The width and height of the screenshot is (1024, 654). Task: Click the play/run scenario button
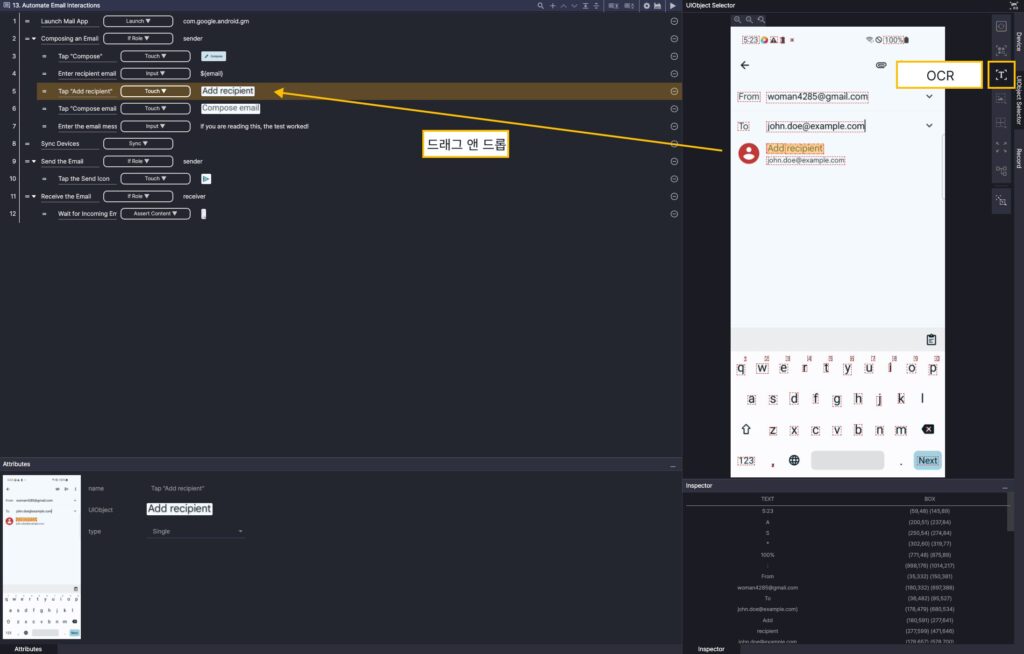point(672,6)
